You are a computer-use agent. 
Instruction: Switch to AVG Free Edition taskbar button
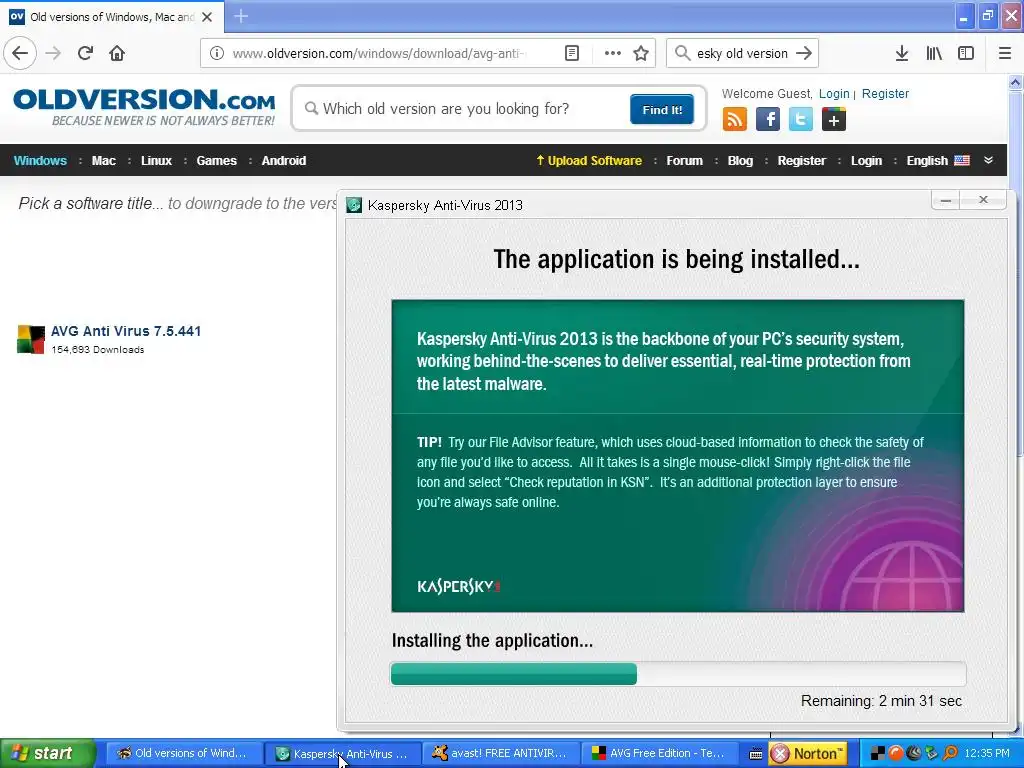click(x=659, y=754)
